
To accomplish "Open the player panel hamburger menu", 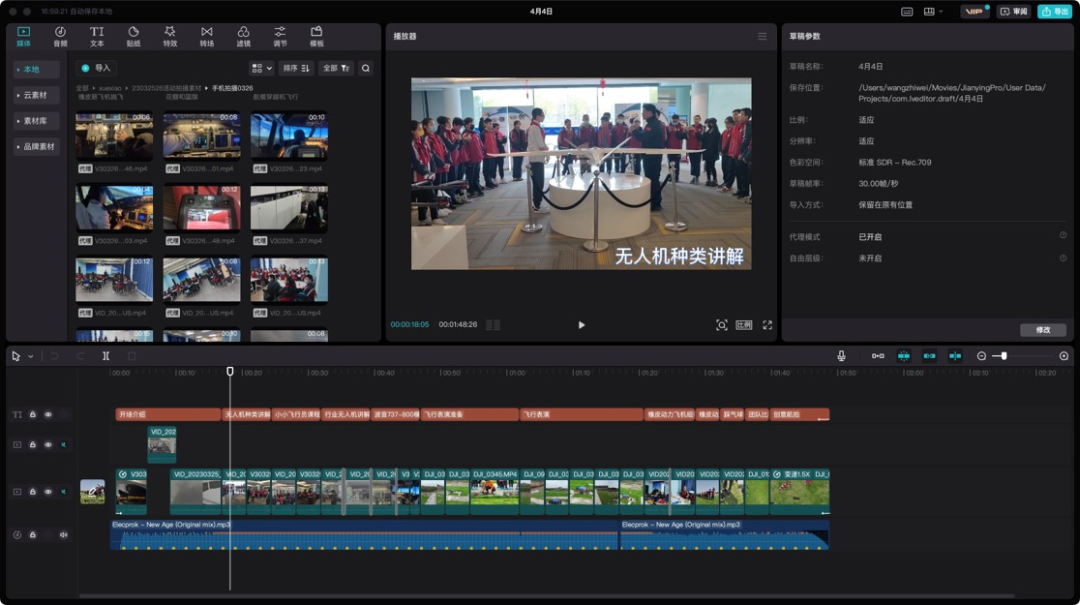I will 762,36.
